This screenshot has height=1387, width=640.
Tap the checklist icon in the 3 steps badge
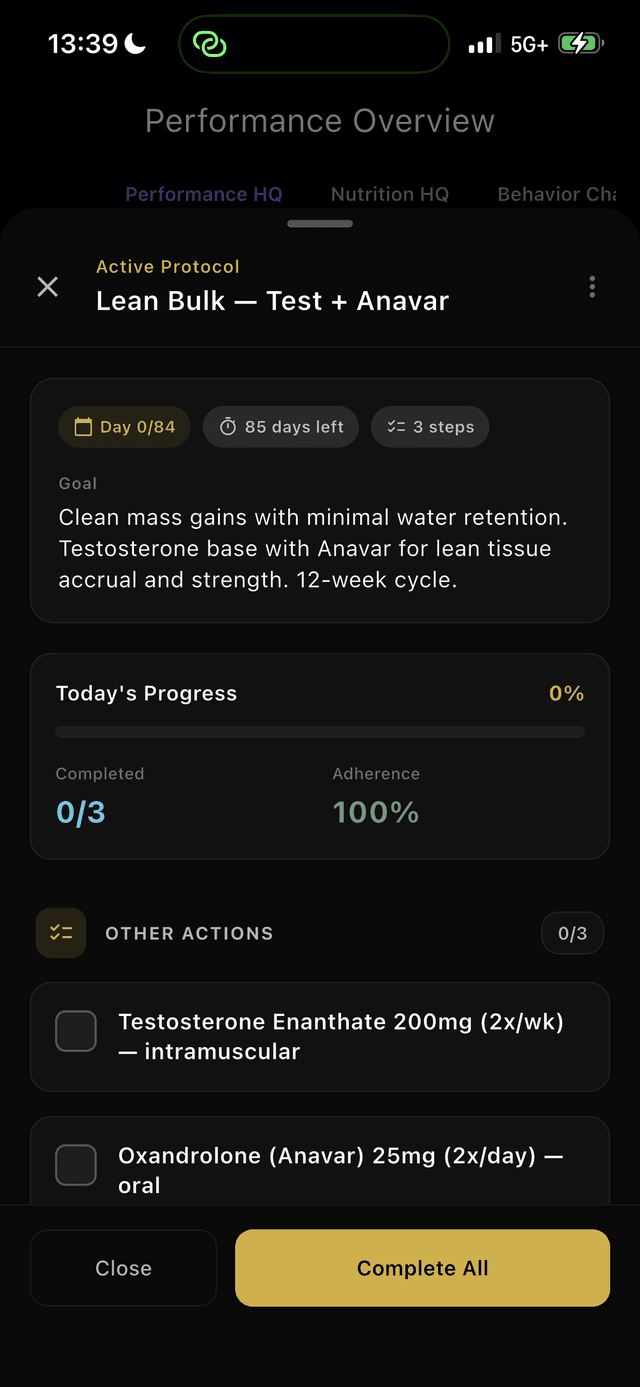pos(395,426)
